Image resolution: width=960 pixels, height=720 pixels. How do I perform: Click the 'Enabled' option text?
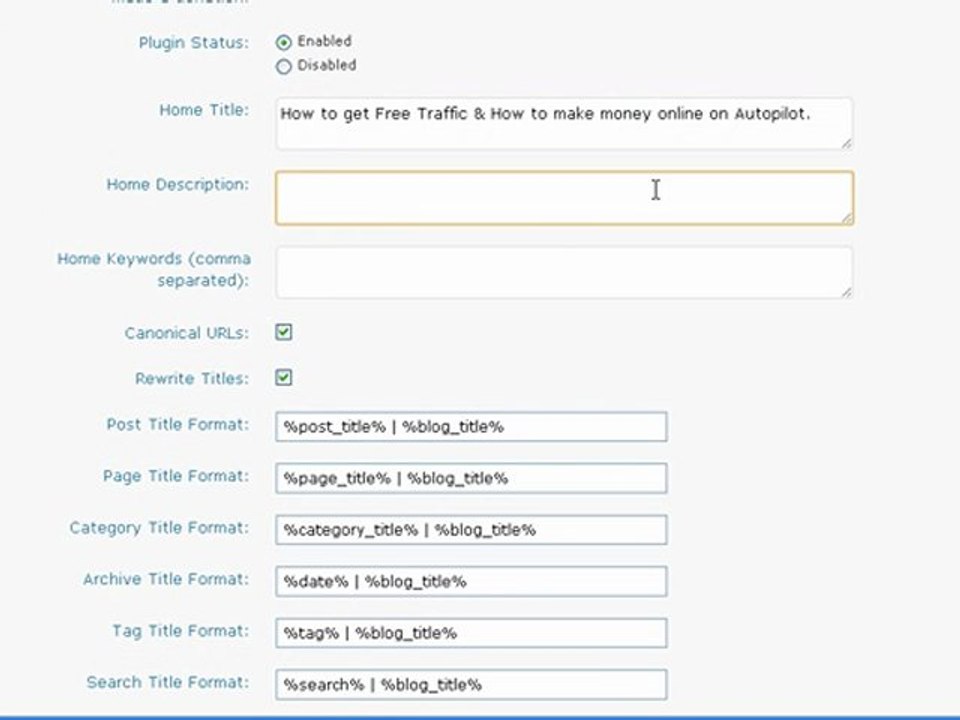coord(324,41)
